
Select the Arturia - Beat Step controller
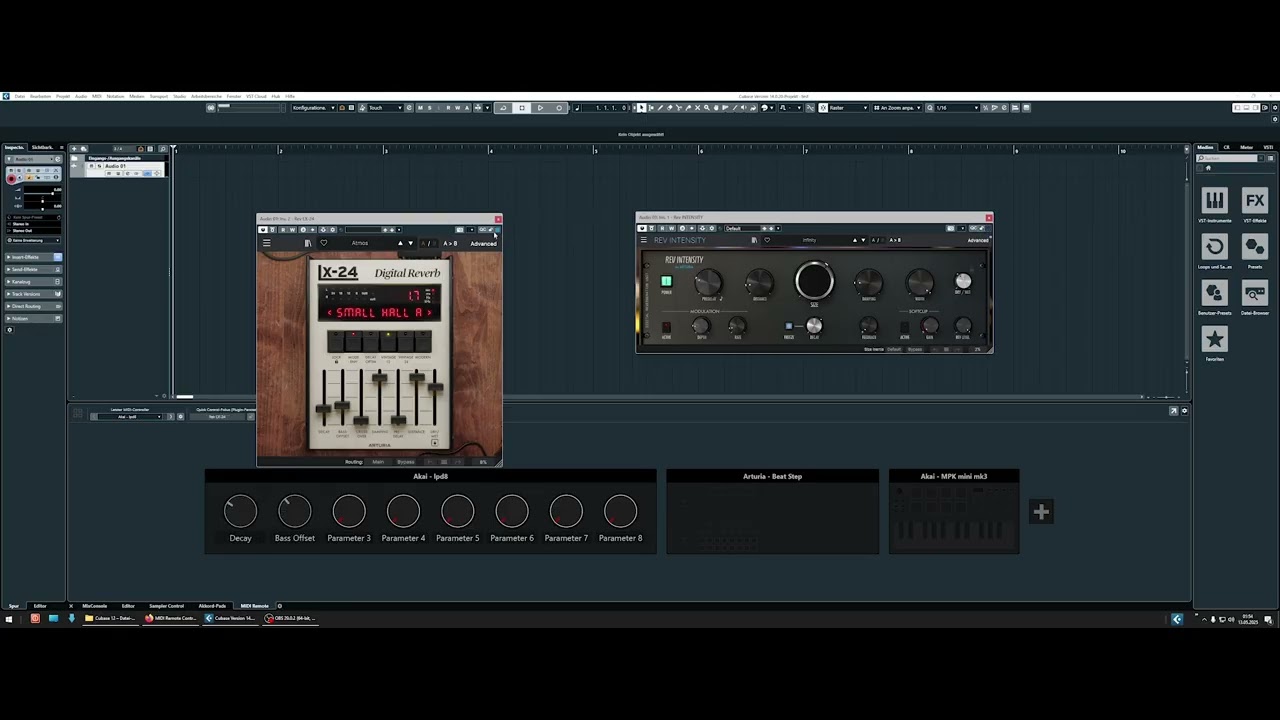pyautogui.click(x=773, y=511)
